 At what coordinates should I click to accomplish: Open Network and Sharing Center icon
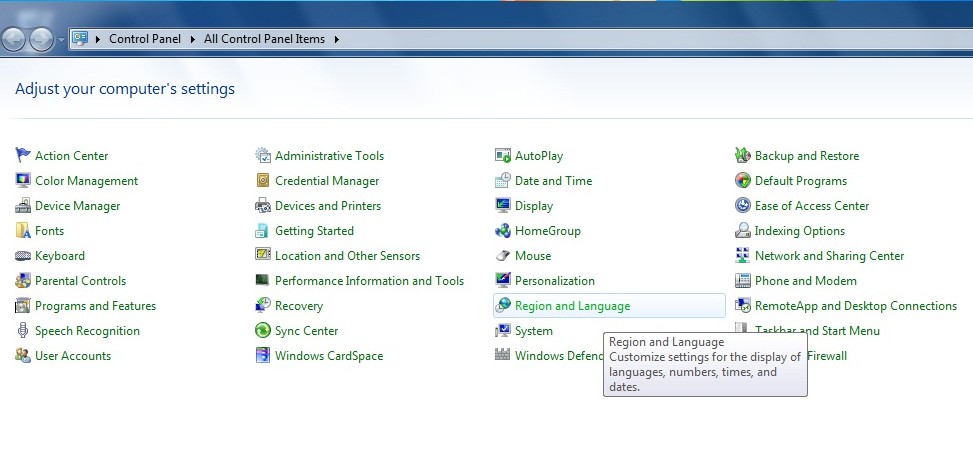click(743, 256)
